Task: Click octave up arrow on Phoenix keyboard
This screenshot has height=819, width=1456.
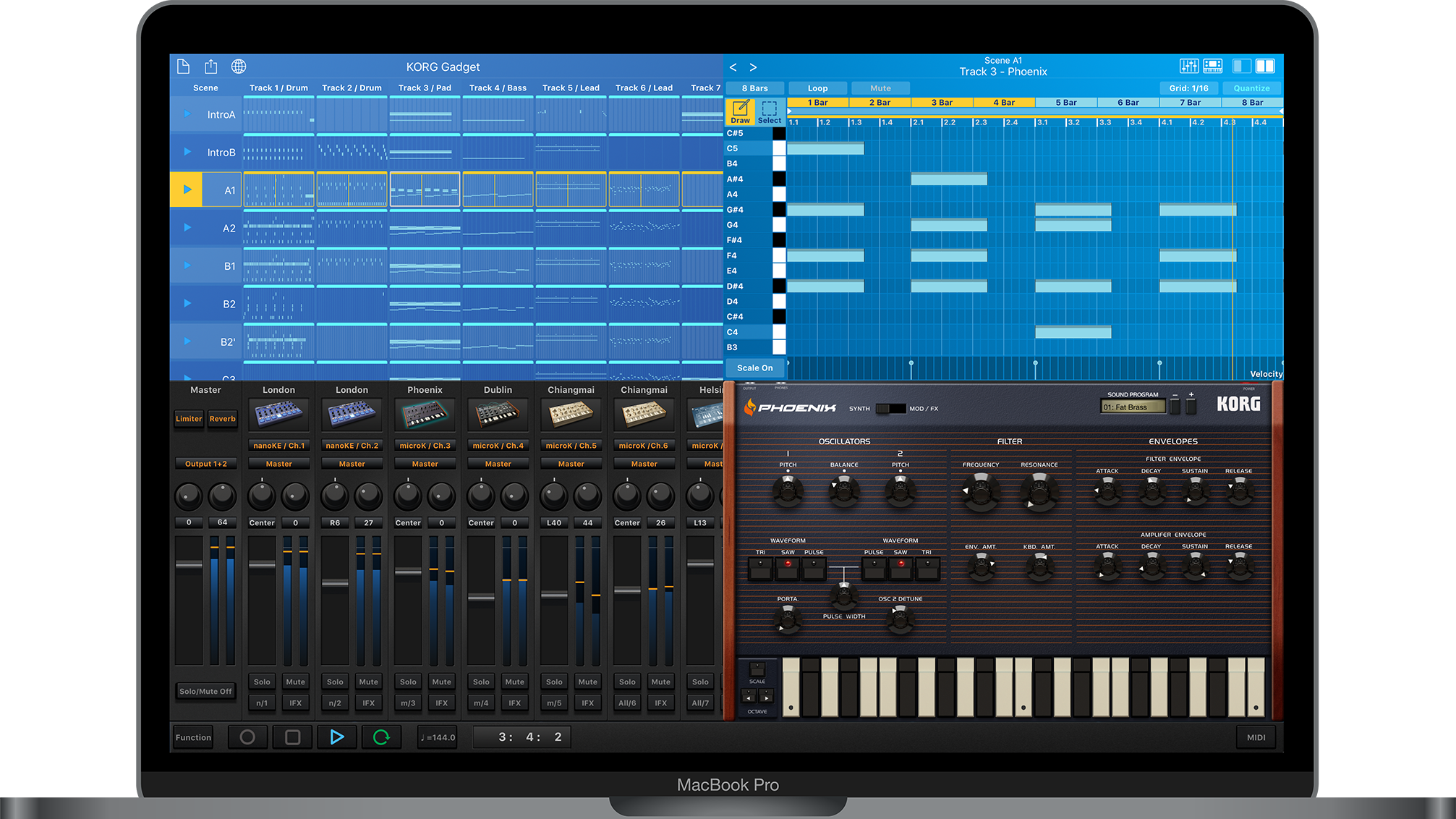Action: click(x=765, y=696)
